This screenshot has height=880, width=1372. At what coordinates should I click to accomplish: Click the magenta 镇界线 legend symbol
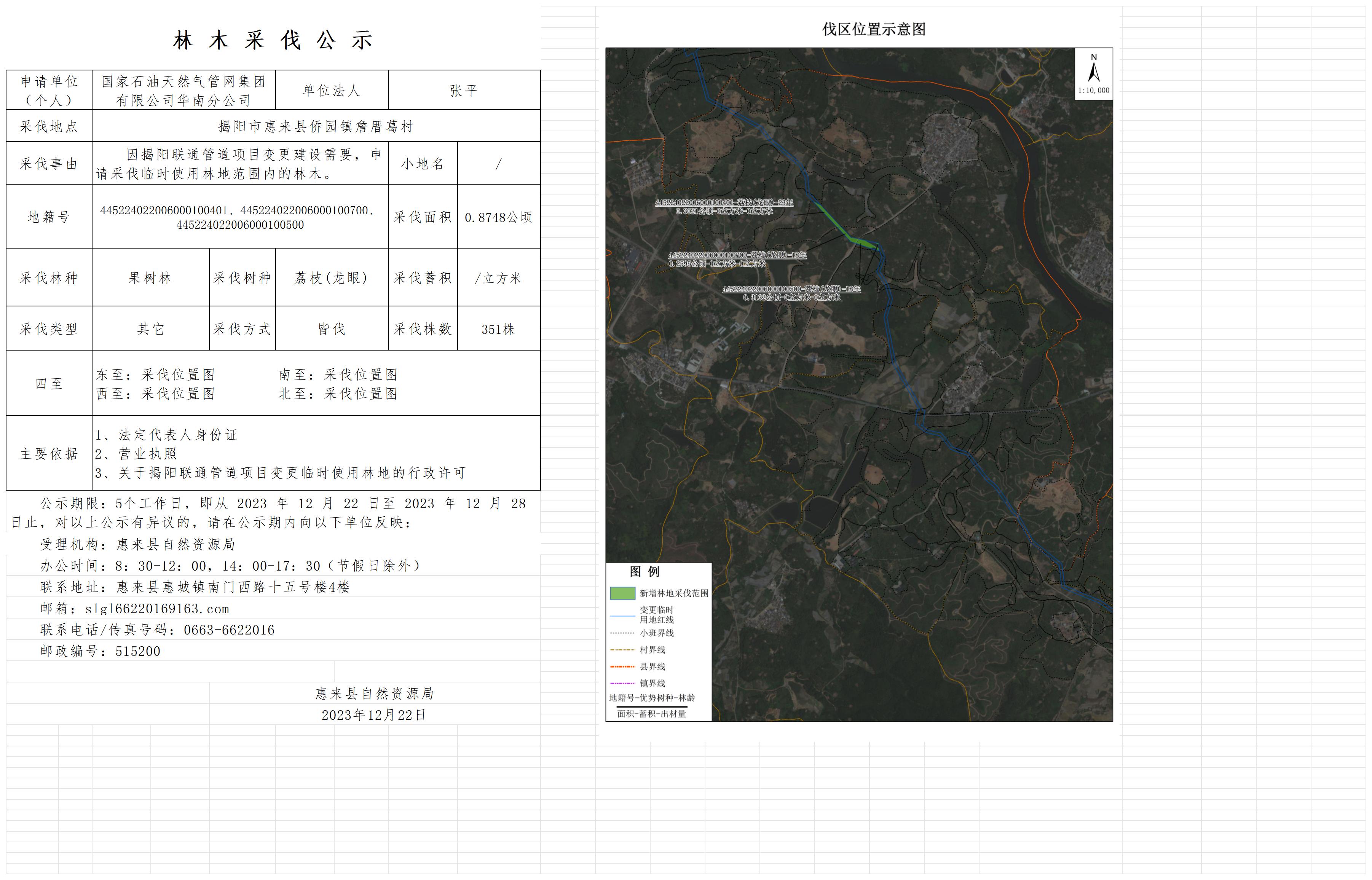(x=622, y=683)
